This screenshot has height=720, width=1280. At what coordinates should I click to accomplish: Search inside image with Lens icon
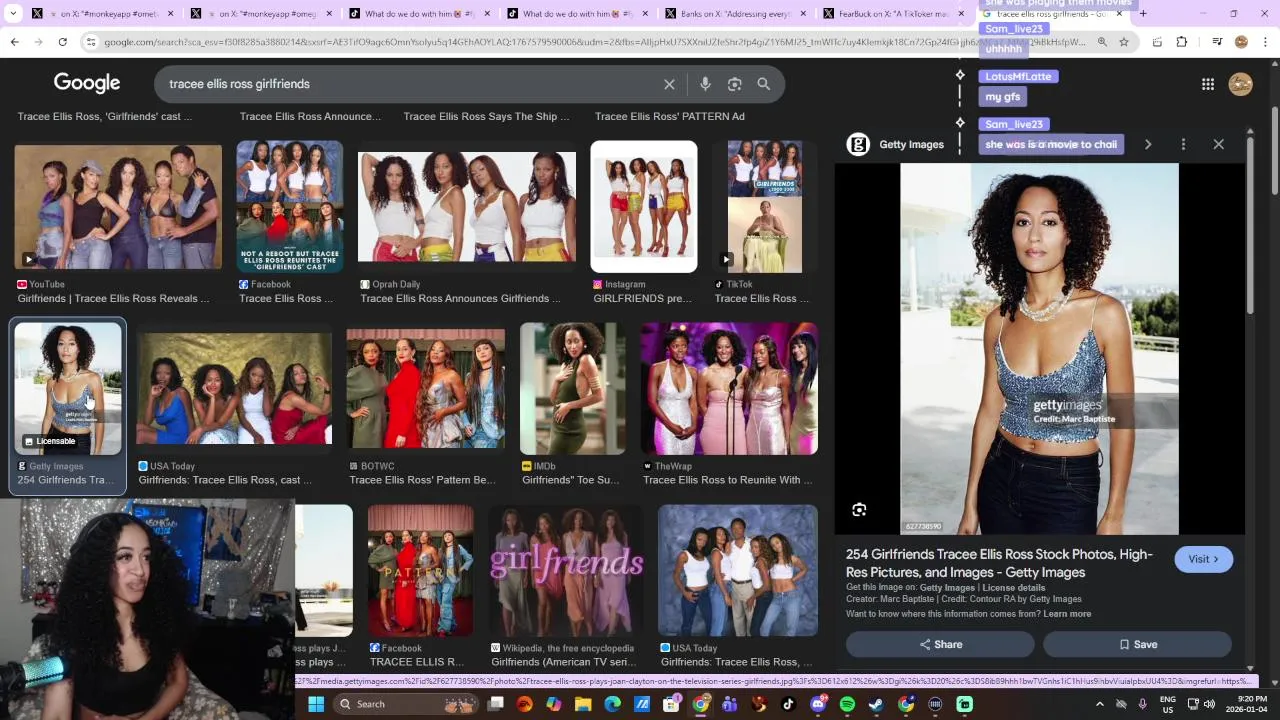859,510
